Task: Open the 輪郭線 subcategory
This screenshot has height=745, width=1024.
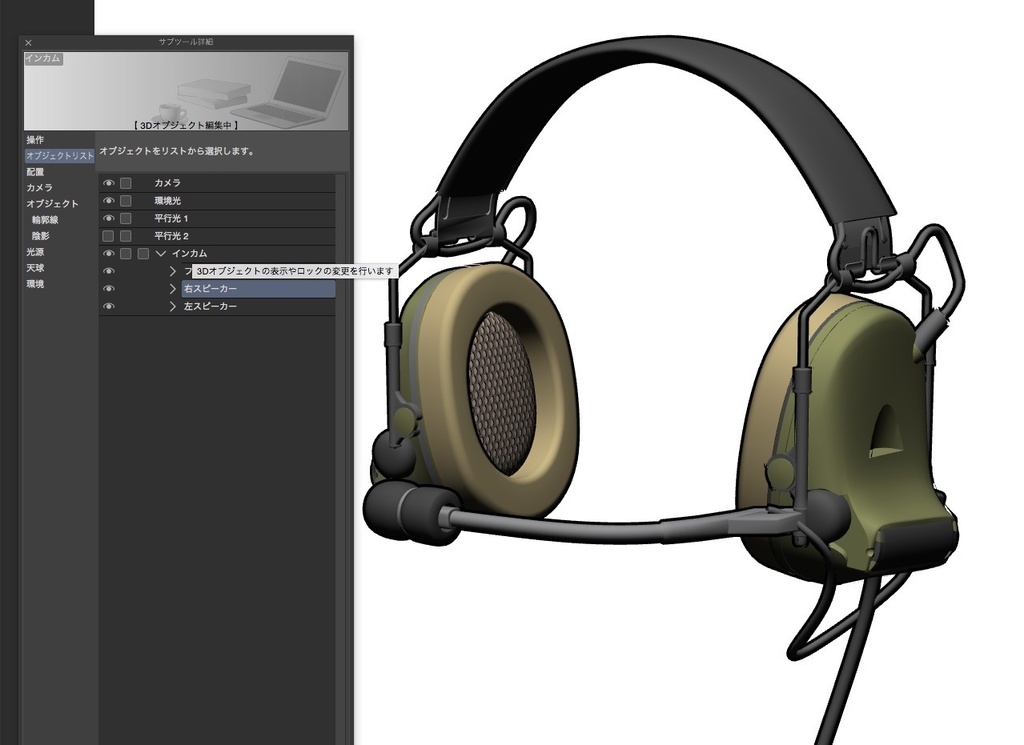Action: tap(45, 220)
